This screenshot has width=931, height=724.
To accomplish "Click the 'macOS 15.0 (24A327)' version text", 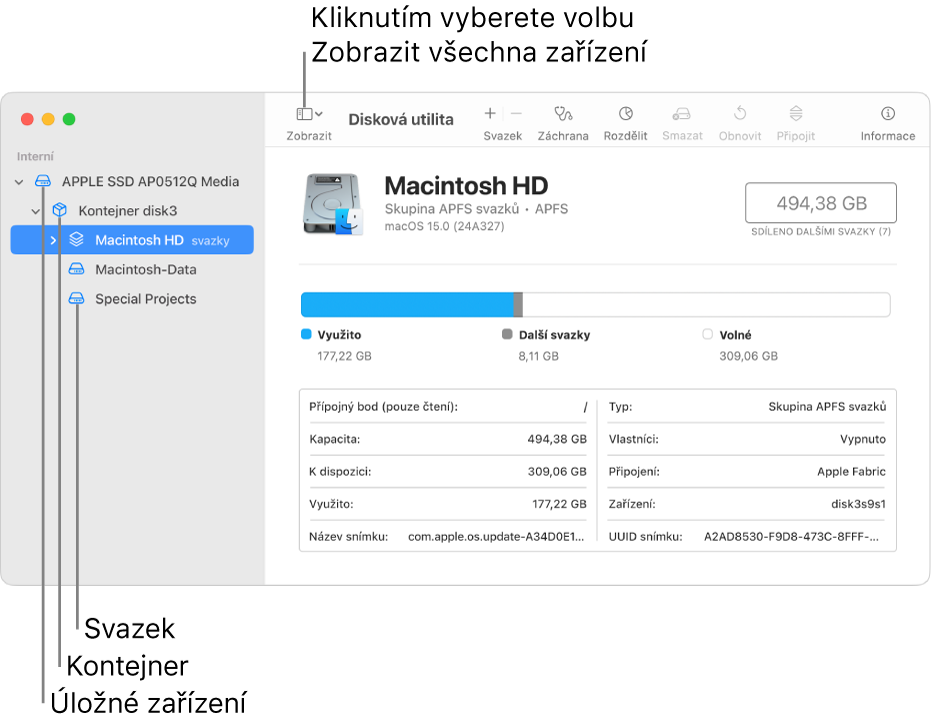I will pos(444,226).
